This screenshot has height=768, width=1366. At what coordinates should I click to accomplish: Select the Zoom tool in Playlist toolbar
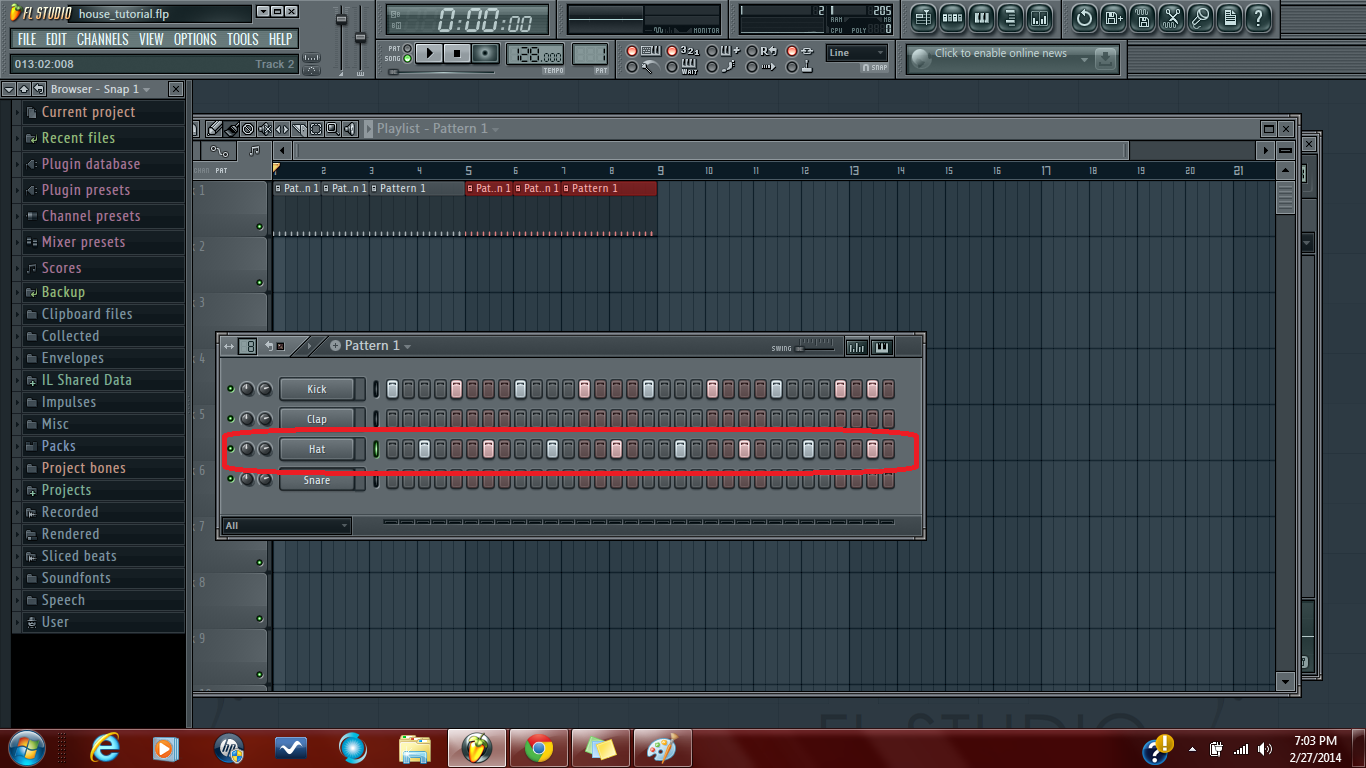click(x=332, y=130)
